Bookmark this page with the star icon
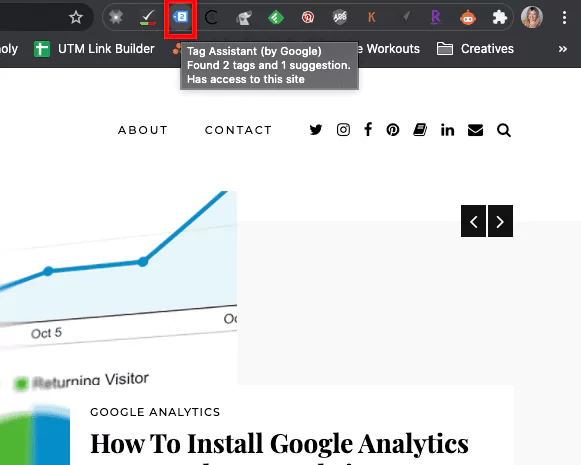 (76, 17)
